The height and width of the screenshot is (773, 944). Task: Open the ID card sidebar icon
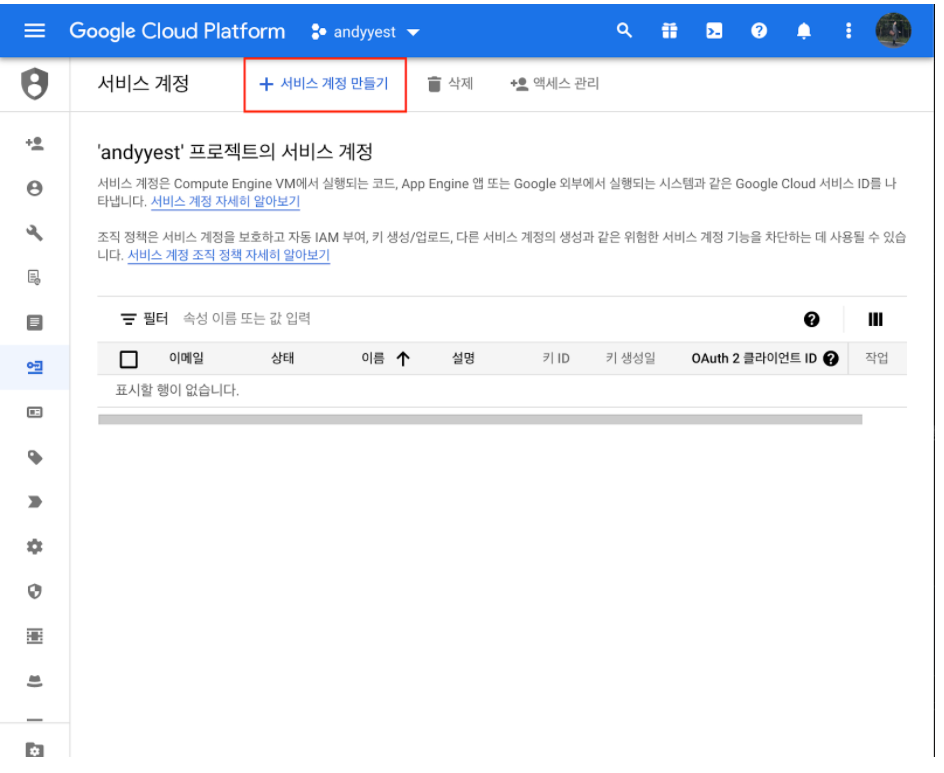pyautogui.click(x=35, y=412)
